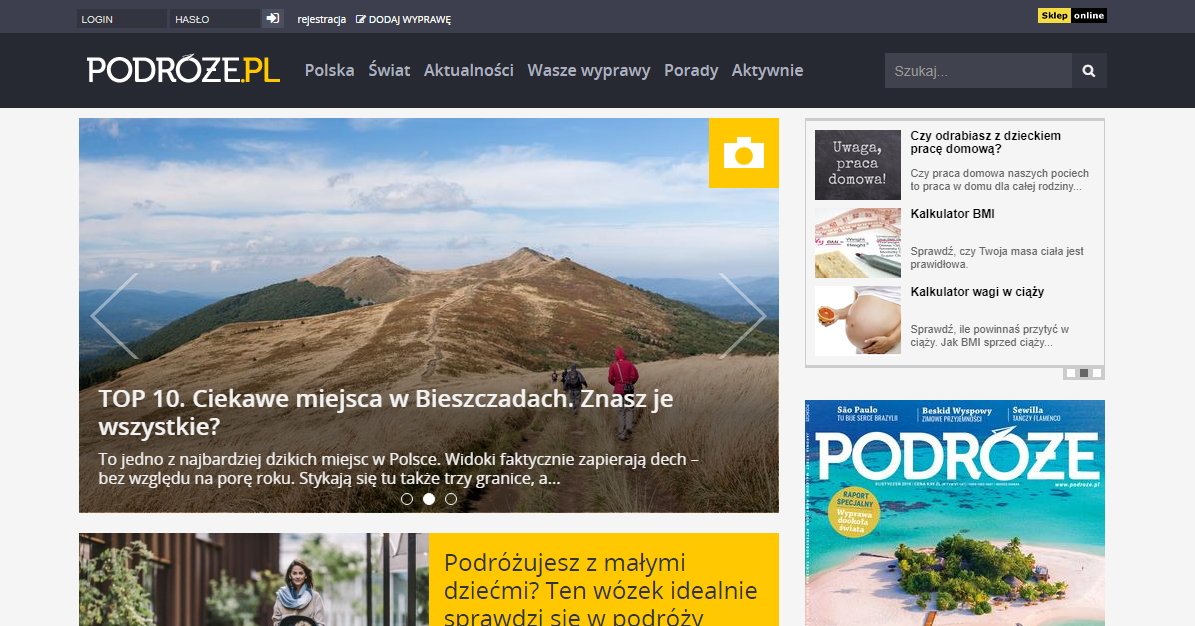The image size is (1195, 626).
Task: Open the photo gallery camera icon
Action: (x=743, y=152)
